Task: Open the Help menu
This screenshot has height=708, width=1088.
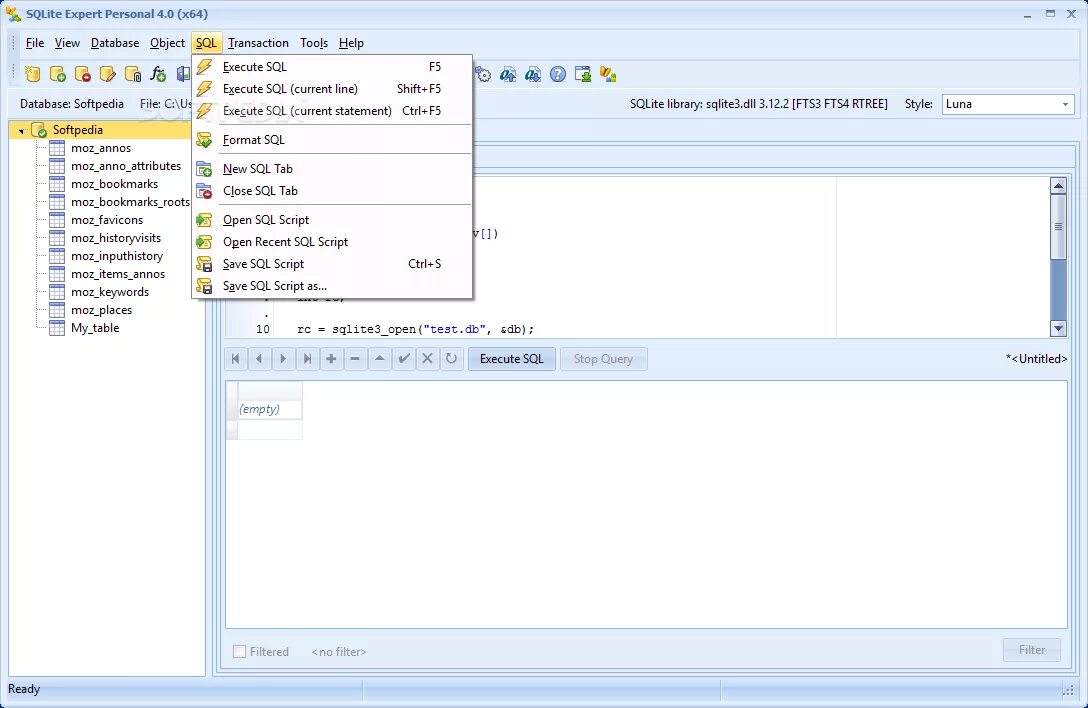Action: [351, 43]
